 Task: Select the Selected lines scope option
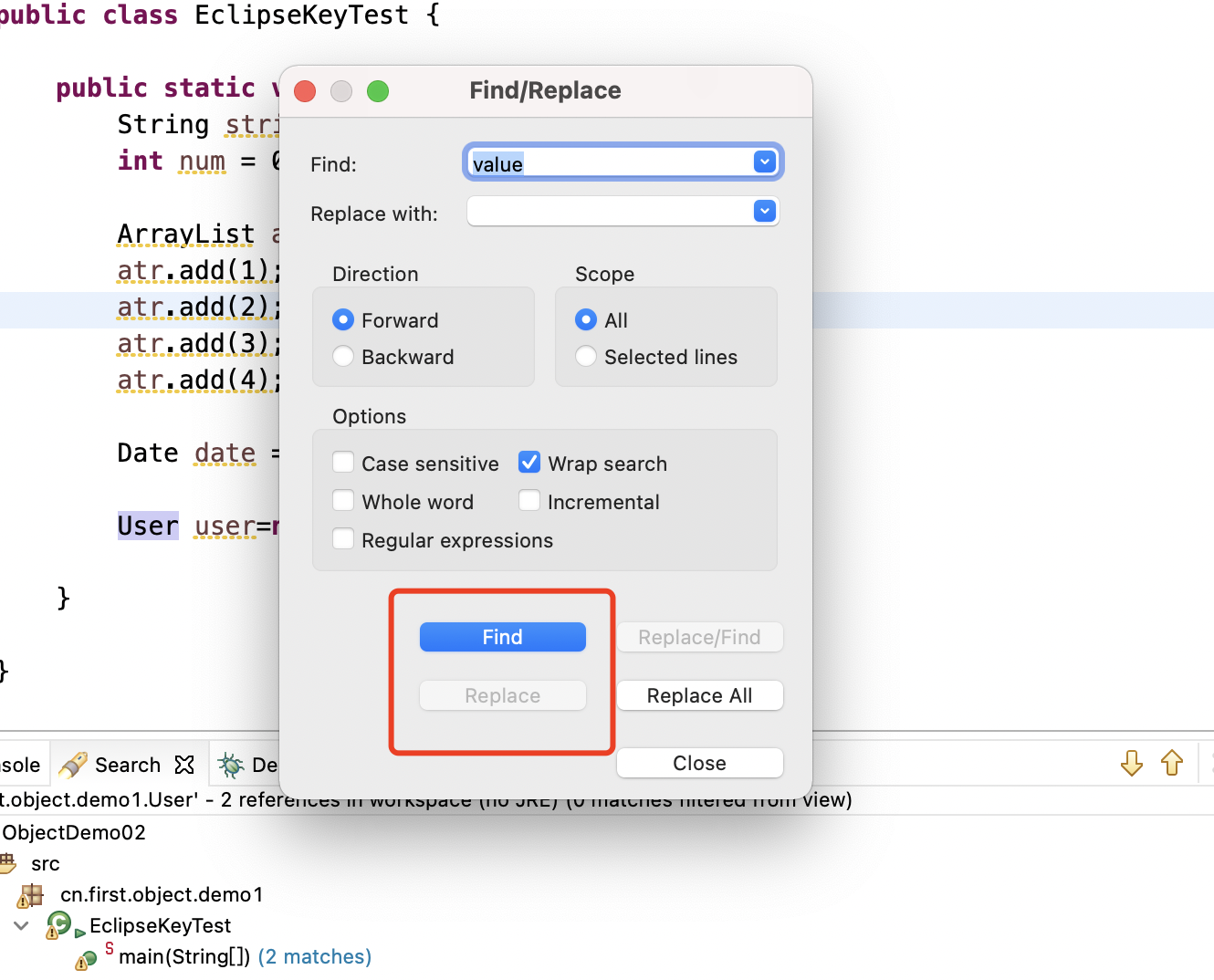pos(586,357)
